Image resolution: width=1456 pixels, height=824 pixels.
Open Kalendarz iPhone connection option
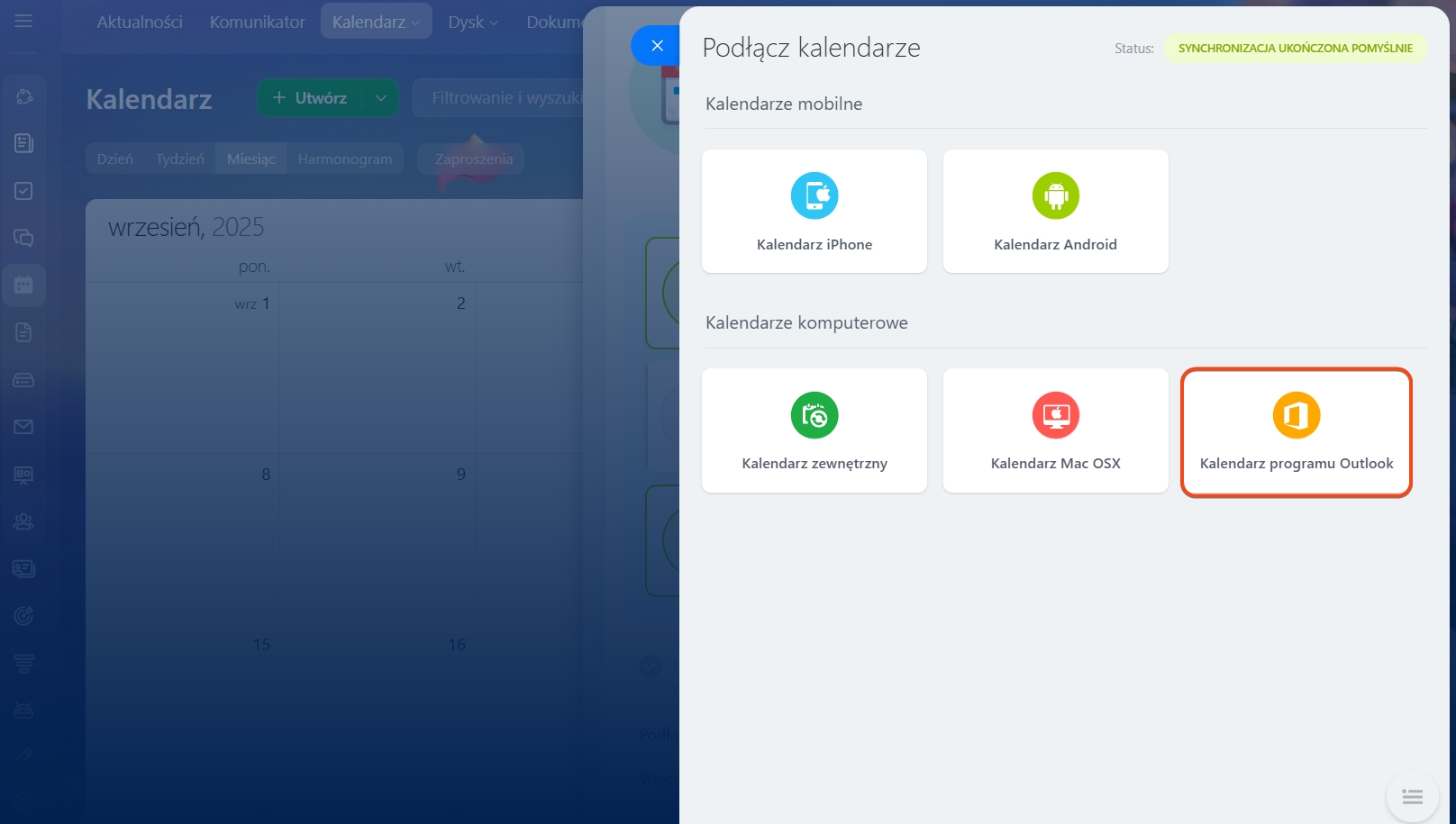(x=814, y=212)
